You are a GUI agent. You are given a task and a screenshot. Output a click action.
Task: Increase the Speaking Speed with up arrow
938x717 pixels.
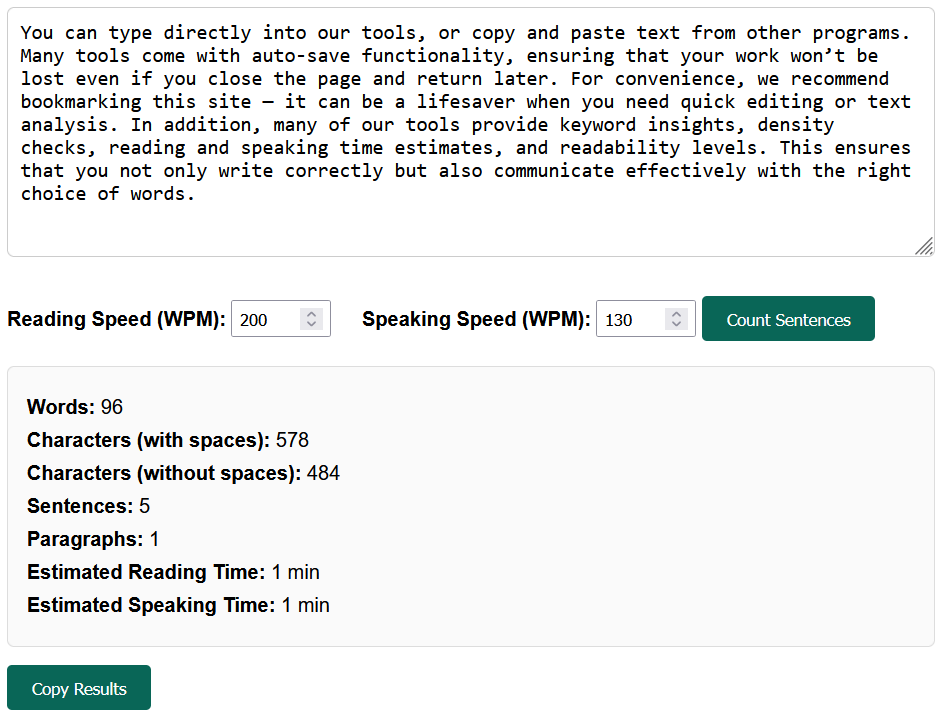pyautogui.click(x=677, y=314)
